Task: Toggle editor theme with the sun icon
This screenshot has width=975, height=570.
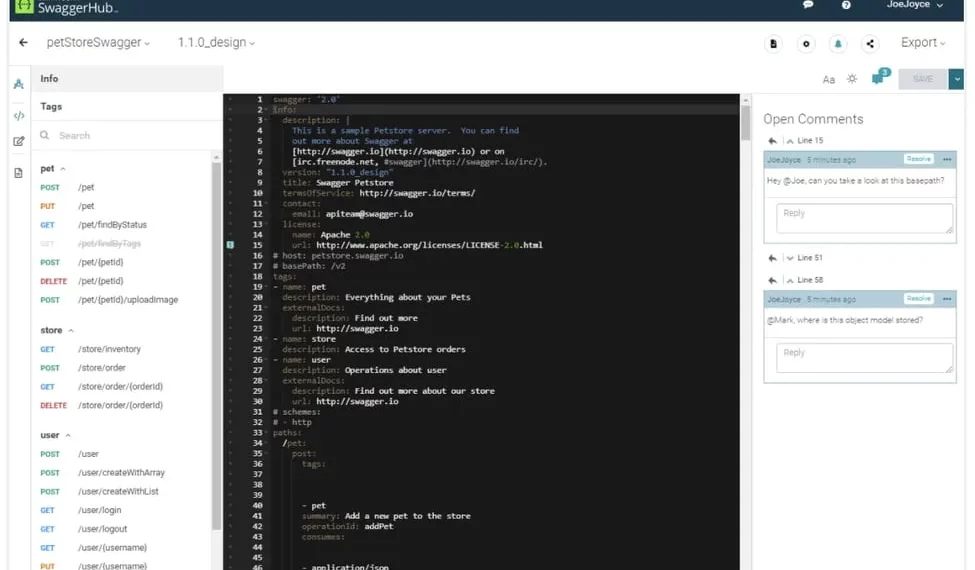Action: point(852,78)
